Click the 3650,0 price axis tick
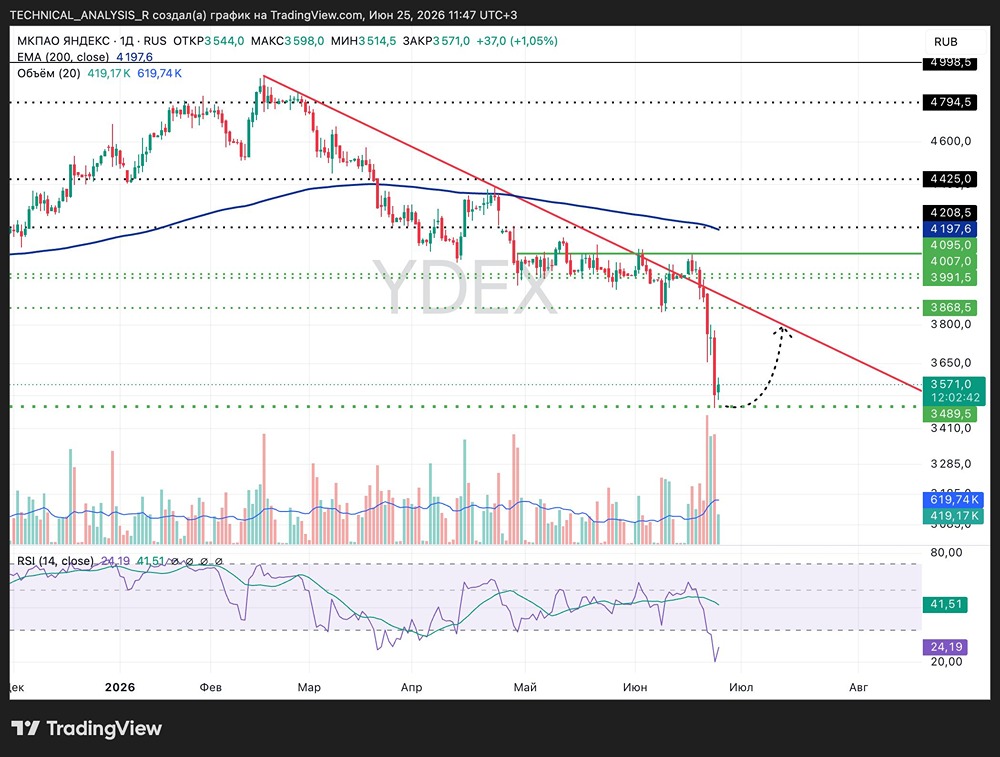 point(950,362)
